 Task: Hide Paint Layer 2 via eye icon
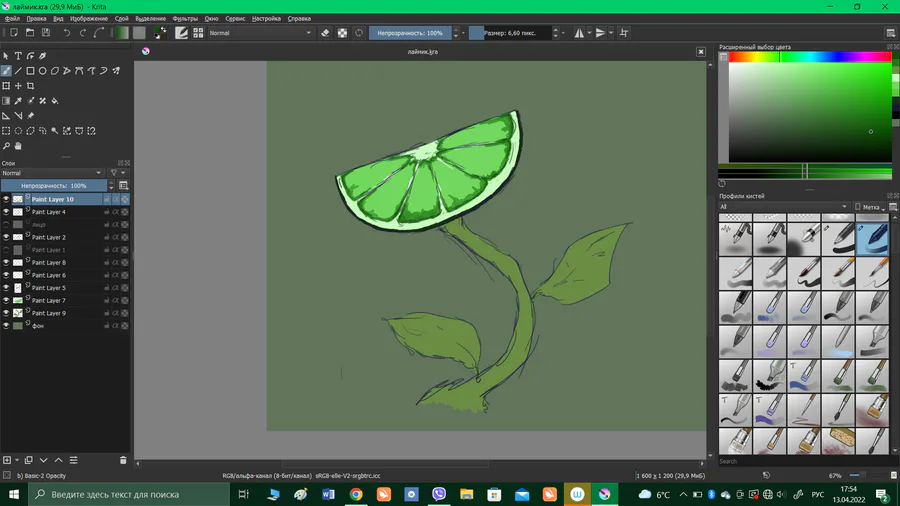(6, 237)
